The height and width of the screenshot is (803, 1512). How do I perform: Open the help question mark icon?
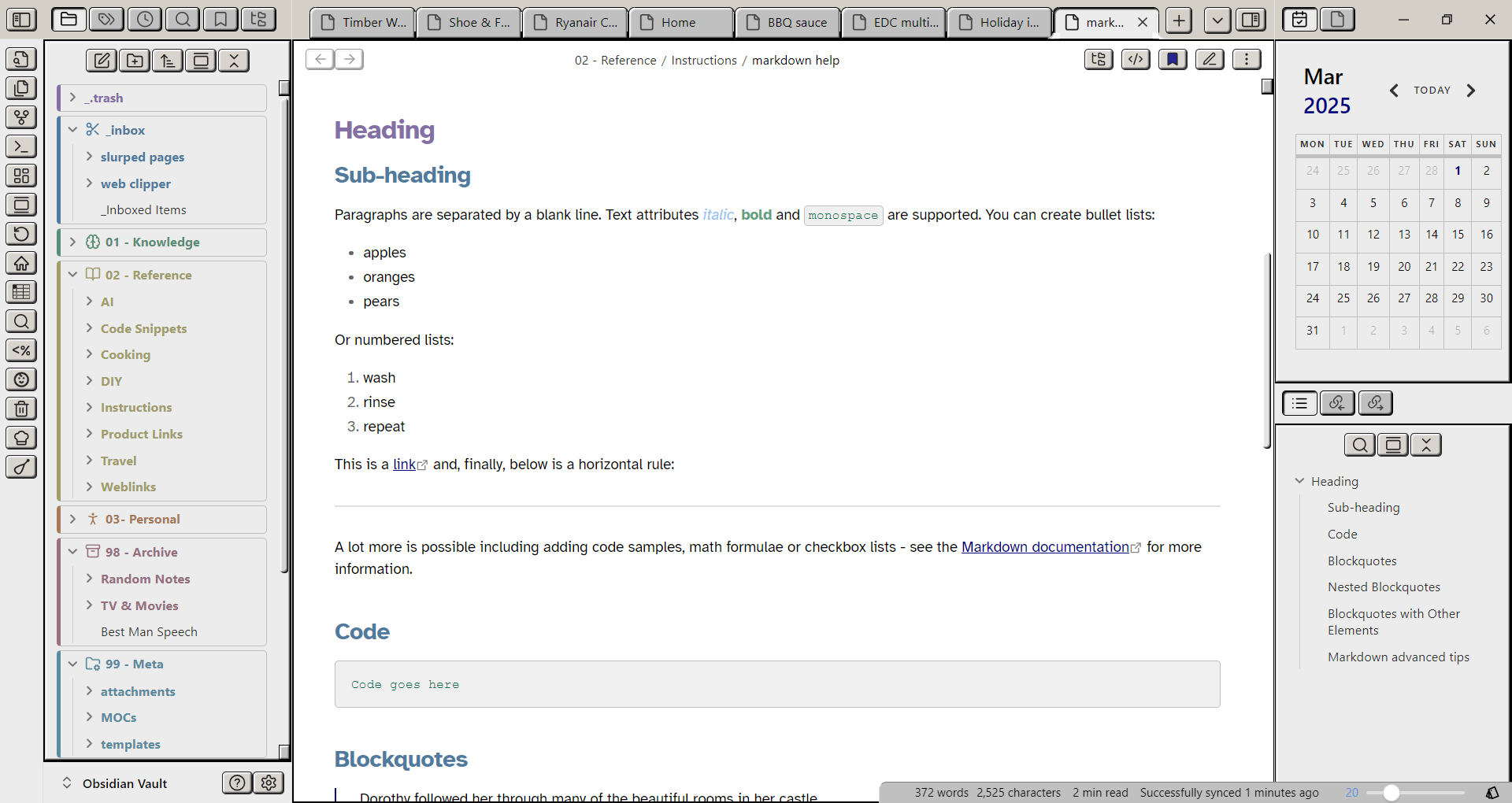point(237,783)
